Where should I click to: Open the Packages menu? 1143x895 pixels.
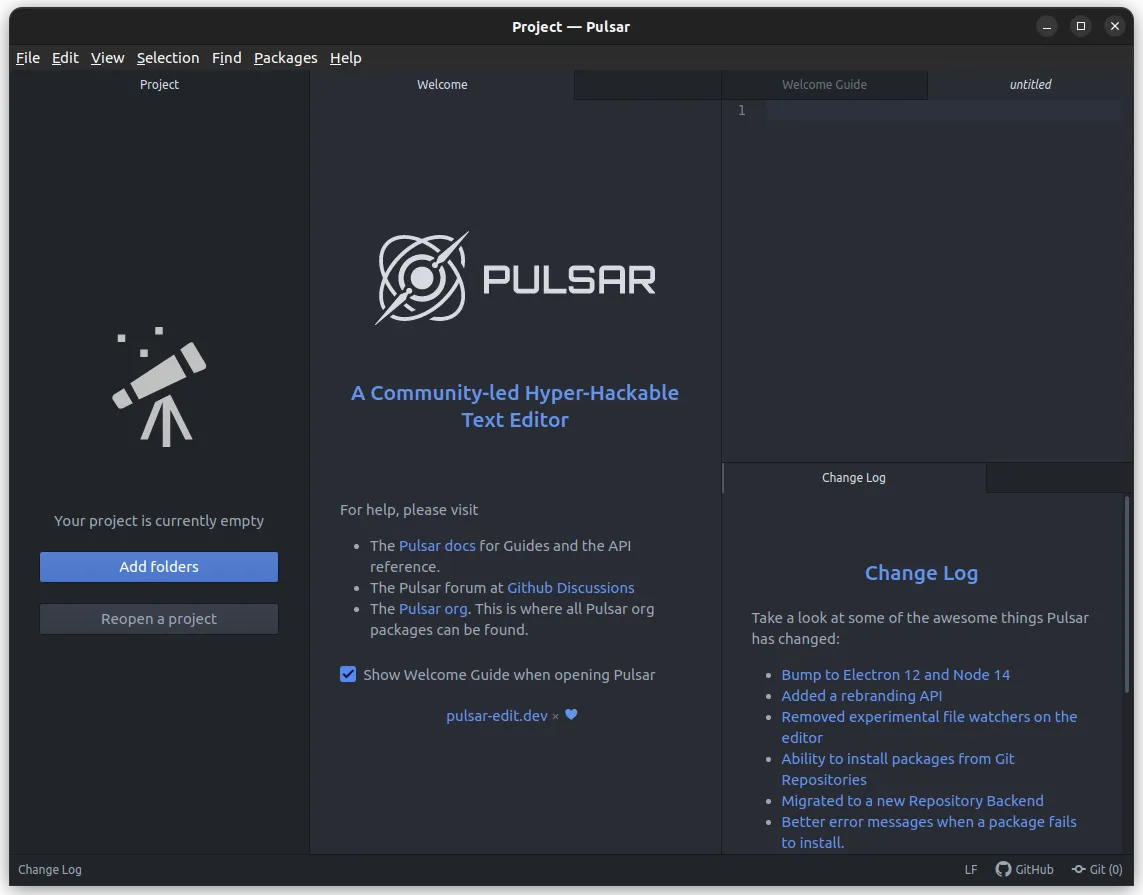click(285, 57)
